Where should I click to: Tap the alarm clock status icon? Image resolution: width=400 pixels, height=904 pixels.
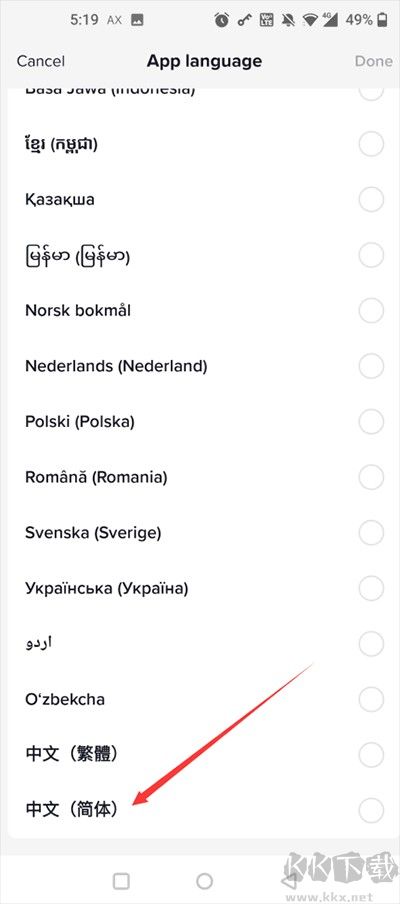pos(221,20)
